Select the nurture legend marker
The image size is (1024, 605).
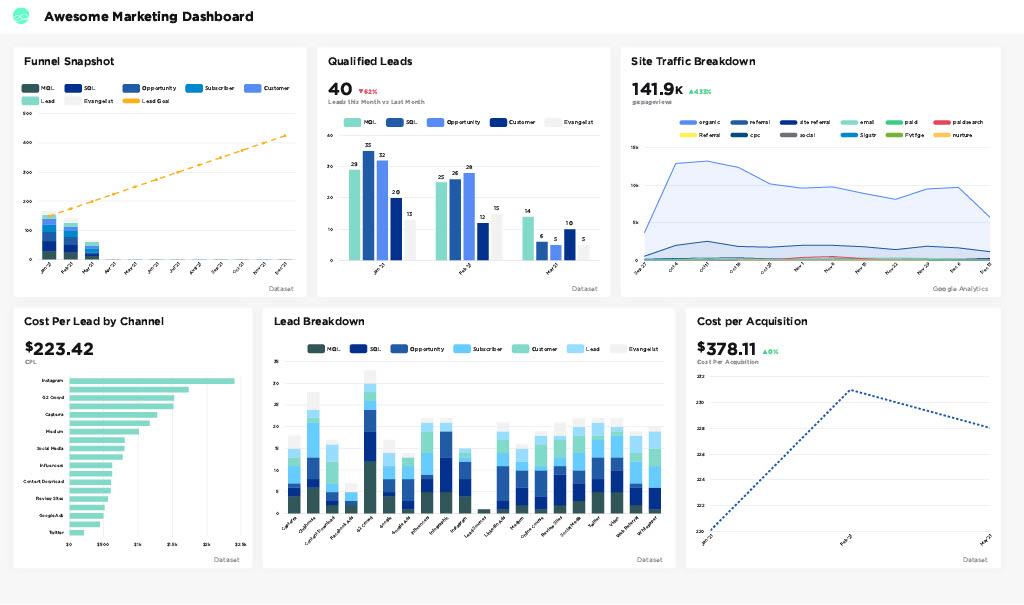coord(940,133)
